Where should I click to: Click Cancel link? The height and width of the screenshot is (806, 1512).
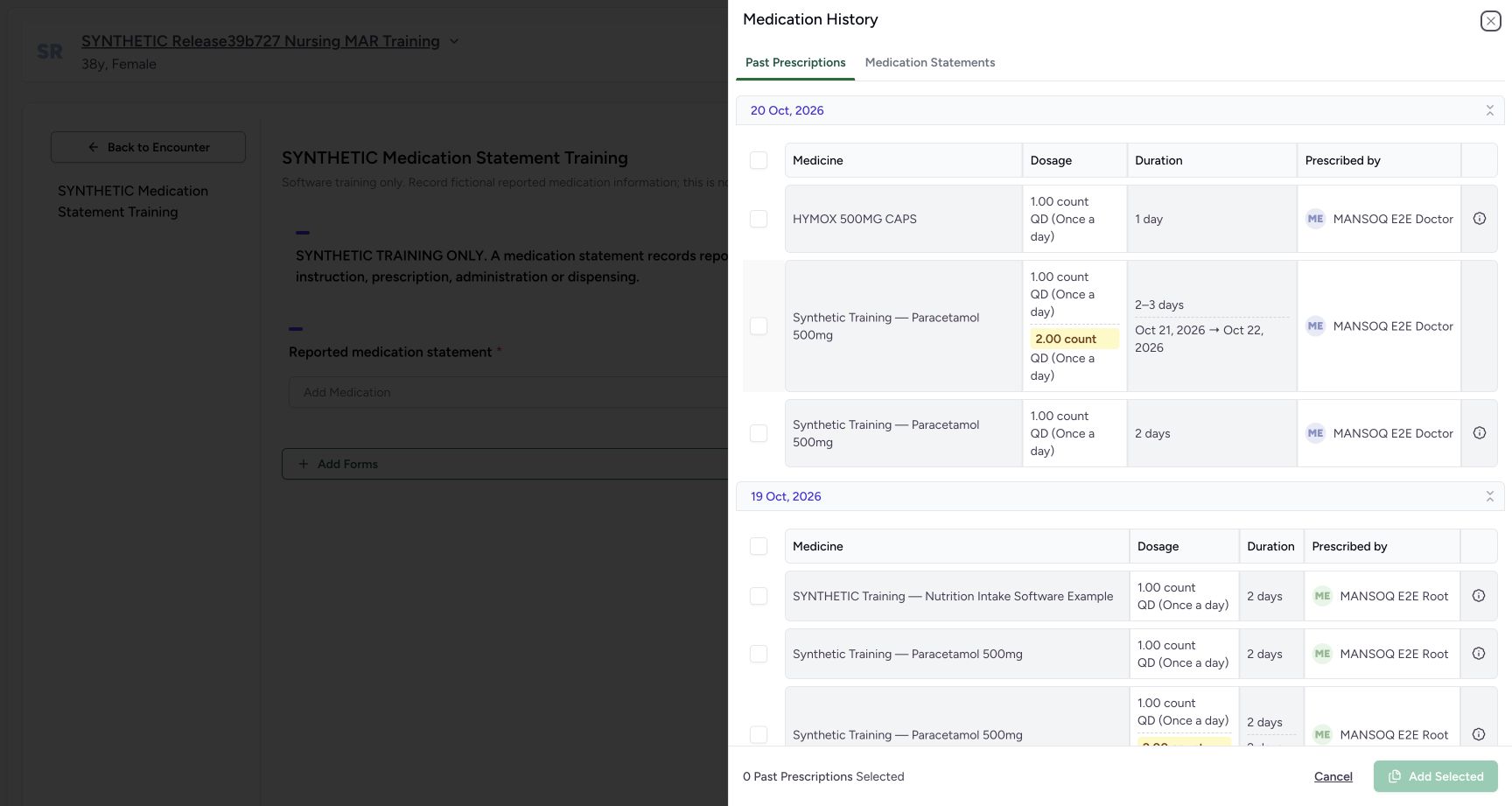[x=1333, y=776]
